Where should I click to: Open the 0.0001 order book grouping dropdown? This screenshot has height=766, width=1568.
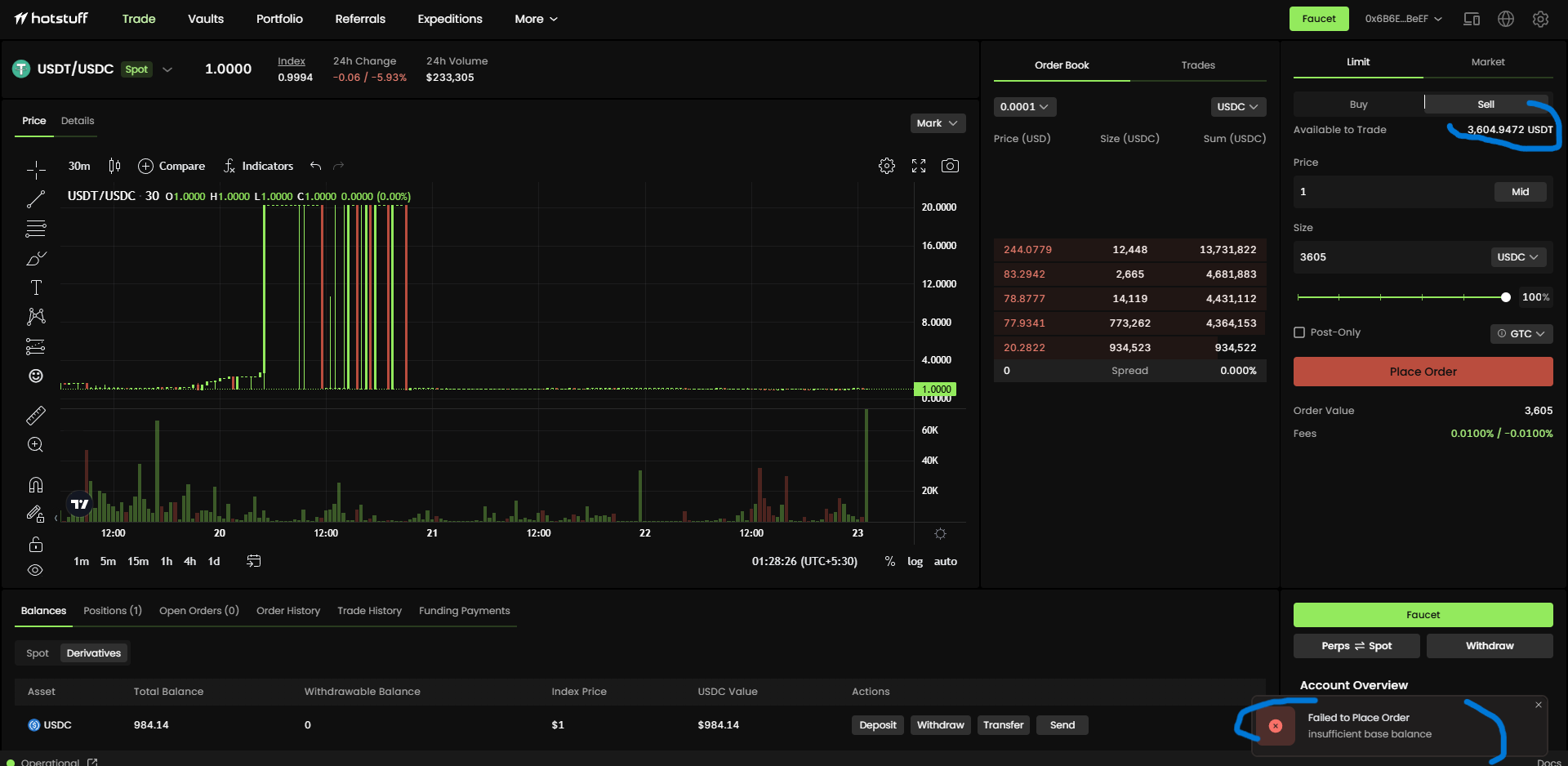1024,107
